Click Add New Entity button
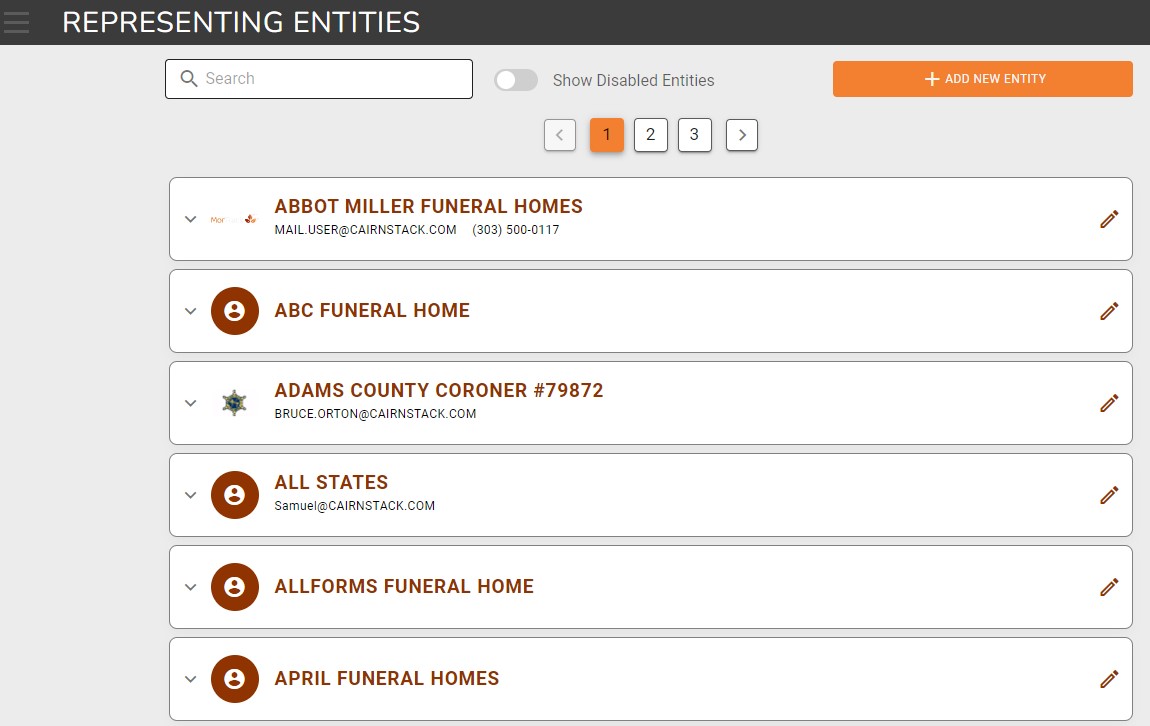 pyautogui.click(x=982, y=79)
